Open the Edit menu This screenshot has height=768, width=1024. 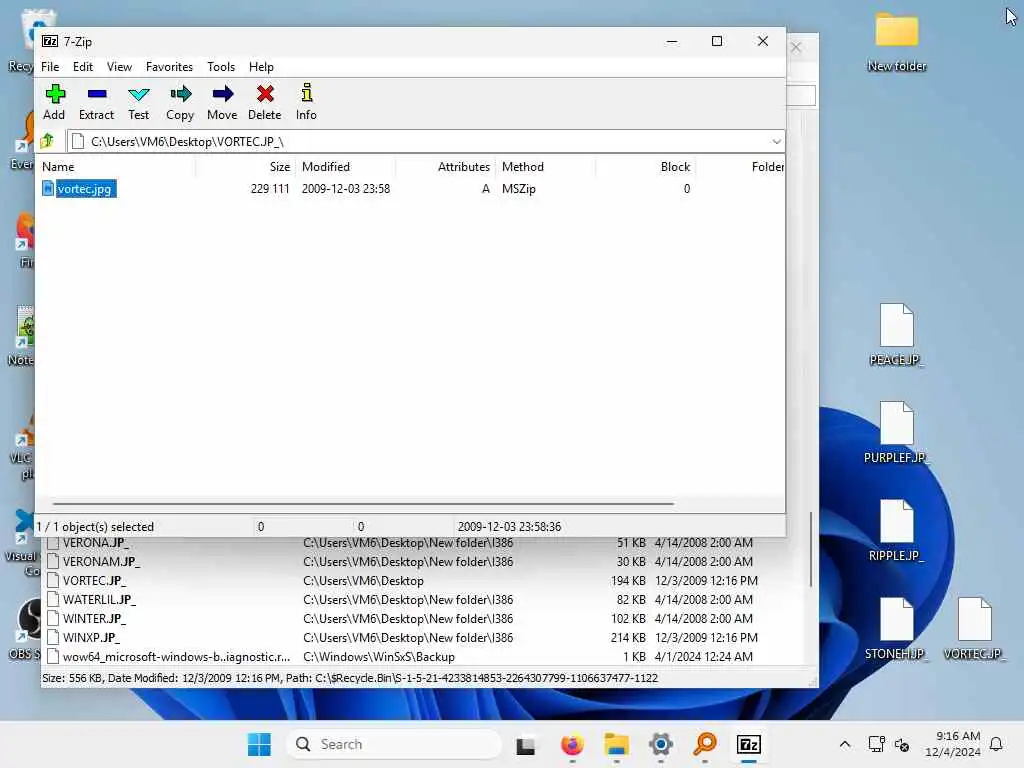coord(82,67)
